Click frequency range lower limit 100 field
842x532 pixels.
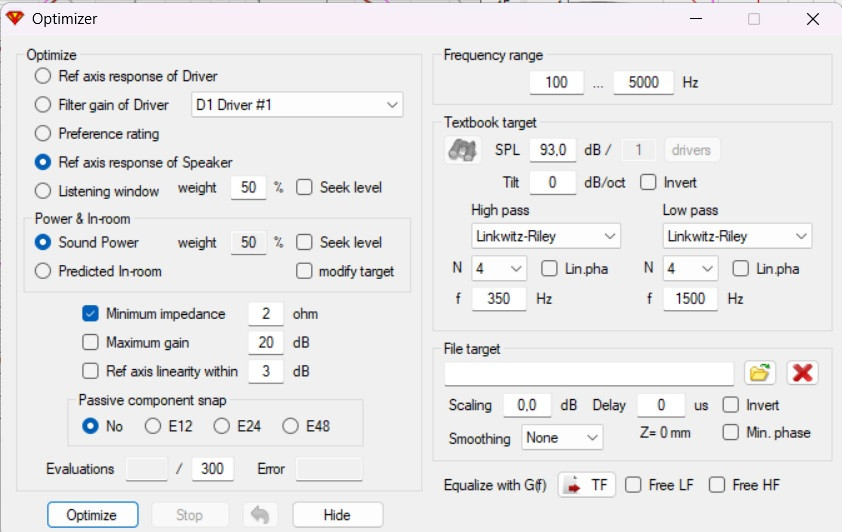[x=556, y=82]
